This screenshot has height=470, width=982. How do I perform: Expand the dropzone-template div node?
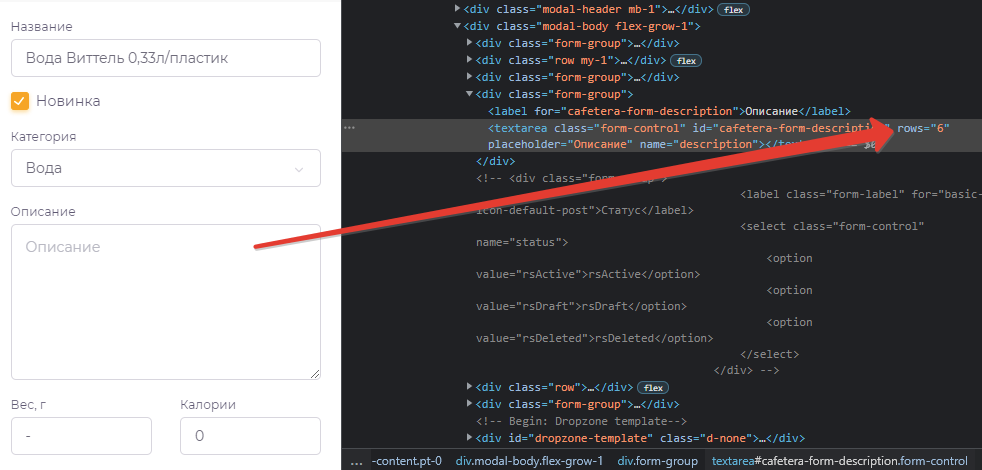[471, 438]
